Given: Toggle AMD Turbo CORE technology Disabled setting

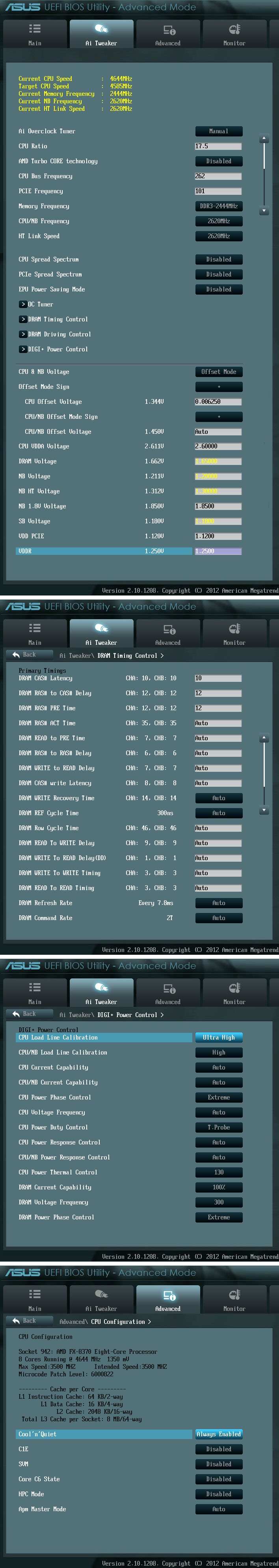Looking at the screenshot, I should coord(219,161).
